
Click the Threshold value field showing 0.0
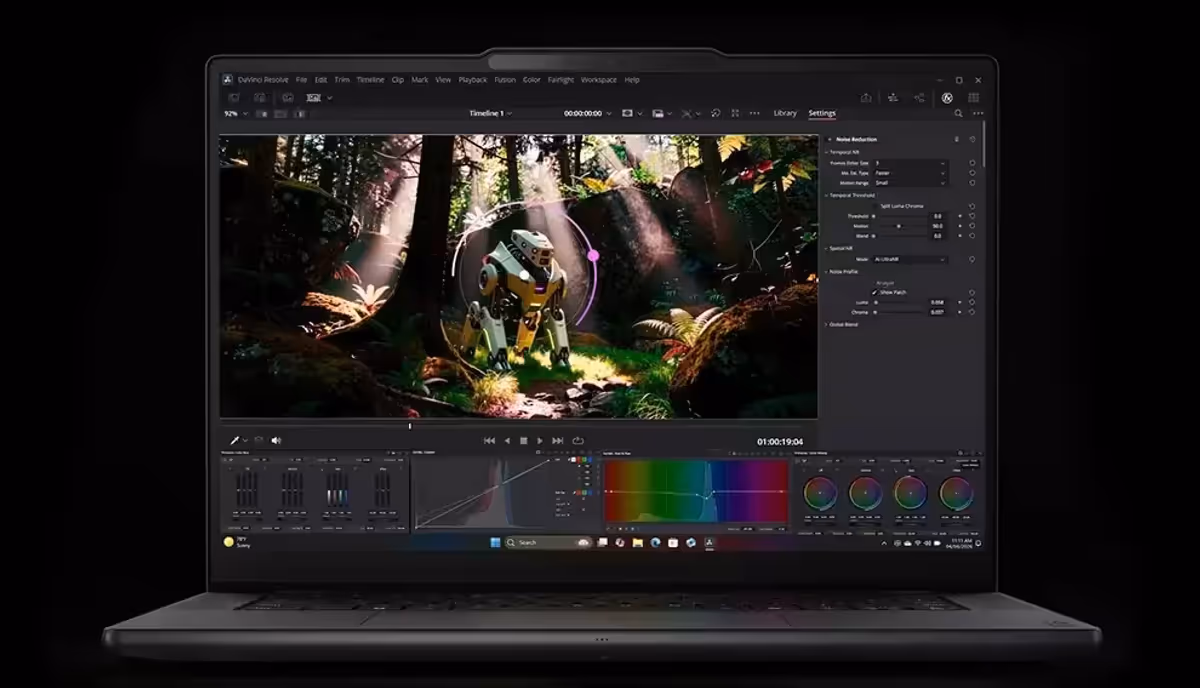938,216
